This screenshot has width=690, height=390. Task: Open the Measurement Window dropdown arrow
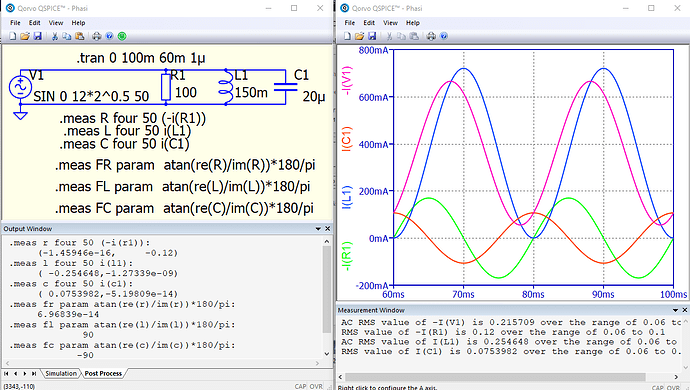click(675, 310)
